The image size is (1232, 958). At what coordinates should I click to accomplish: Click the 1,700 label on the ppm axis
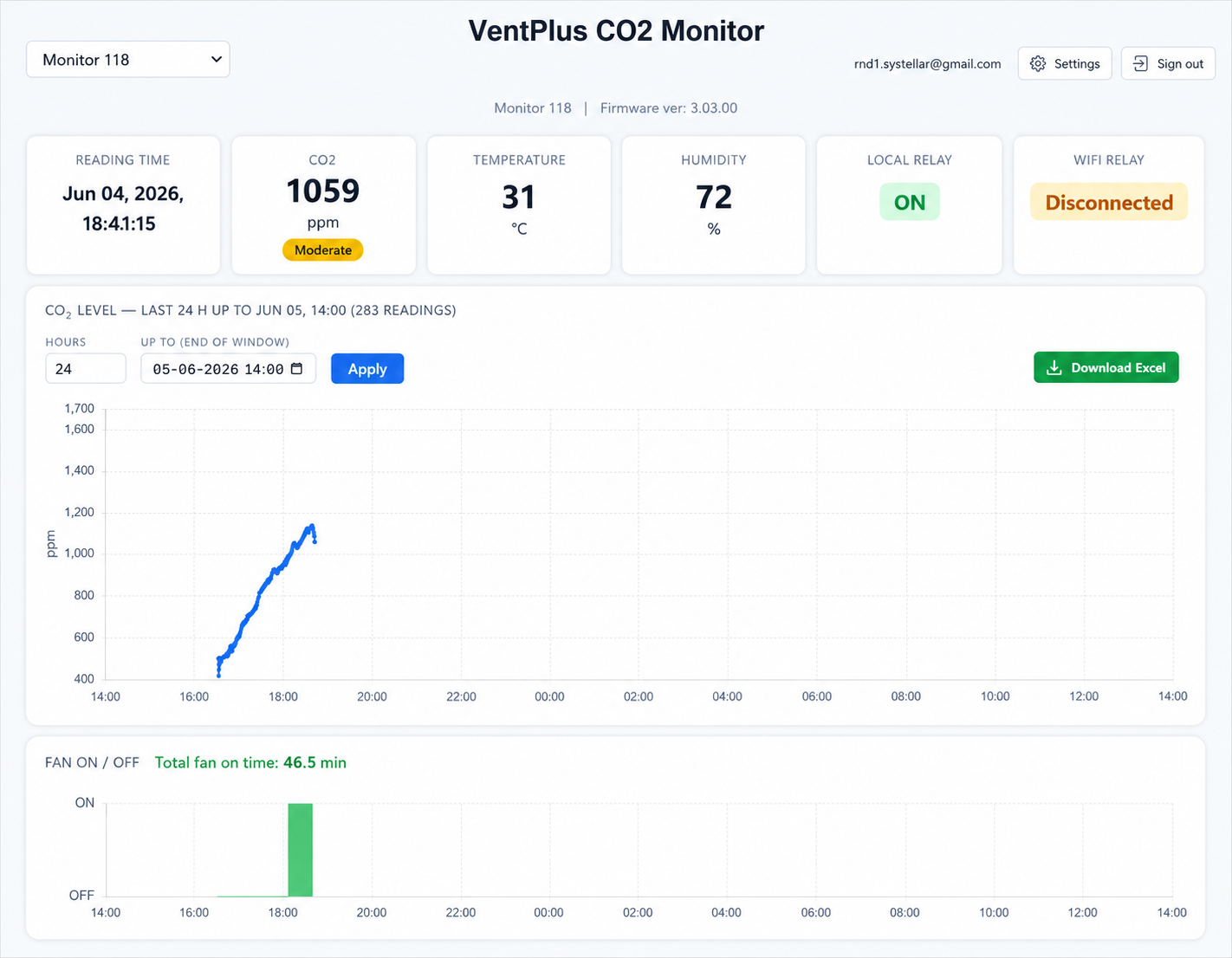(x=79, y=409)
